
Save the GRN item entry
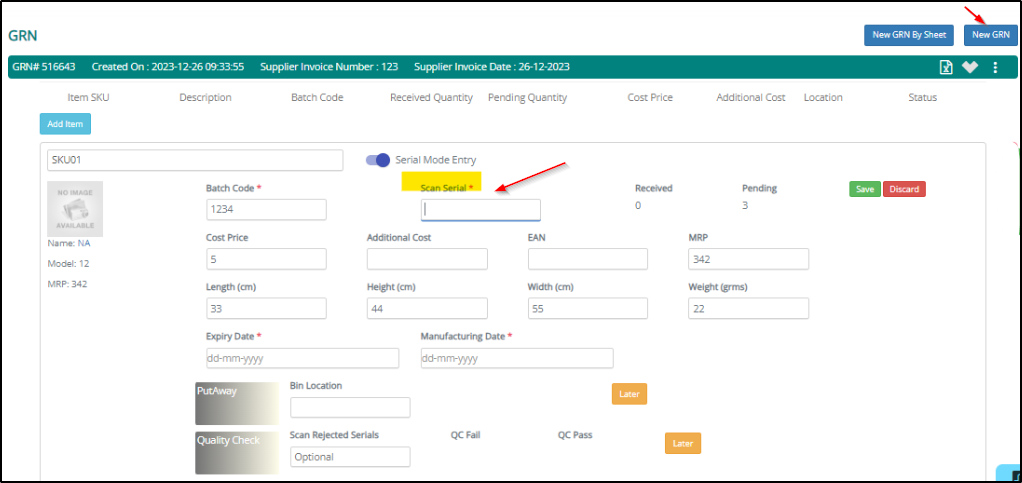click(x=864, y=189)
